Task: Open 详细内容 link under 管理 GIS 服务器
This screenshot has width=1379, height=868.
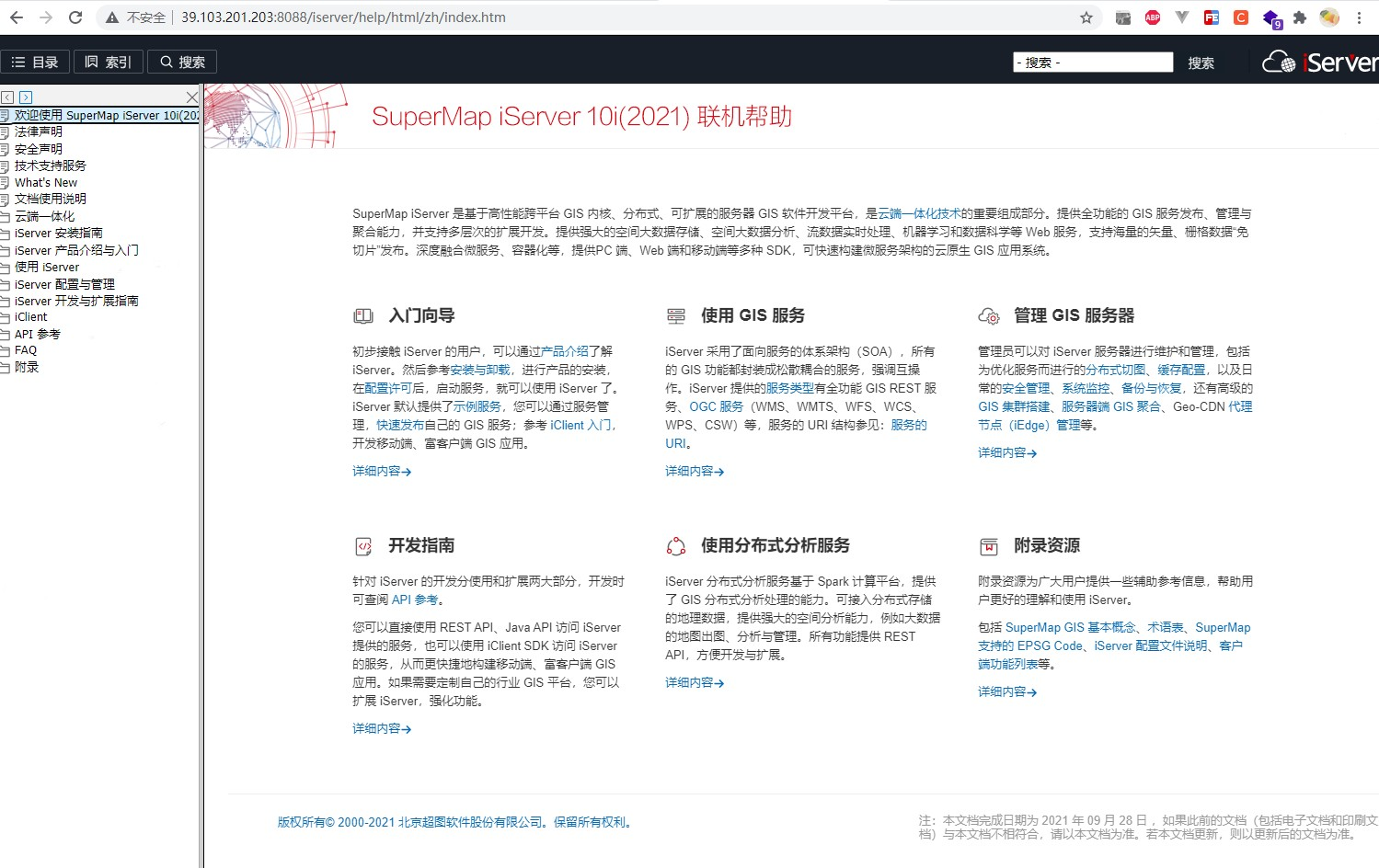Action: (1007, 452)
